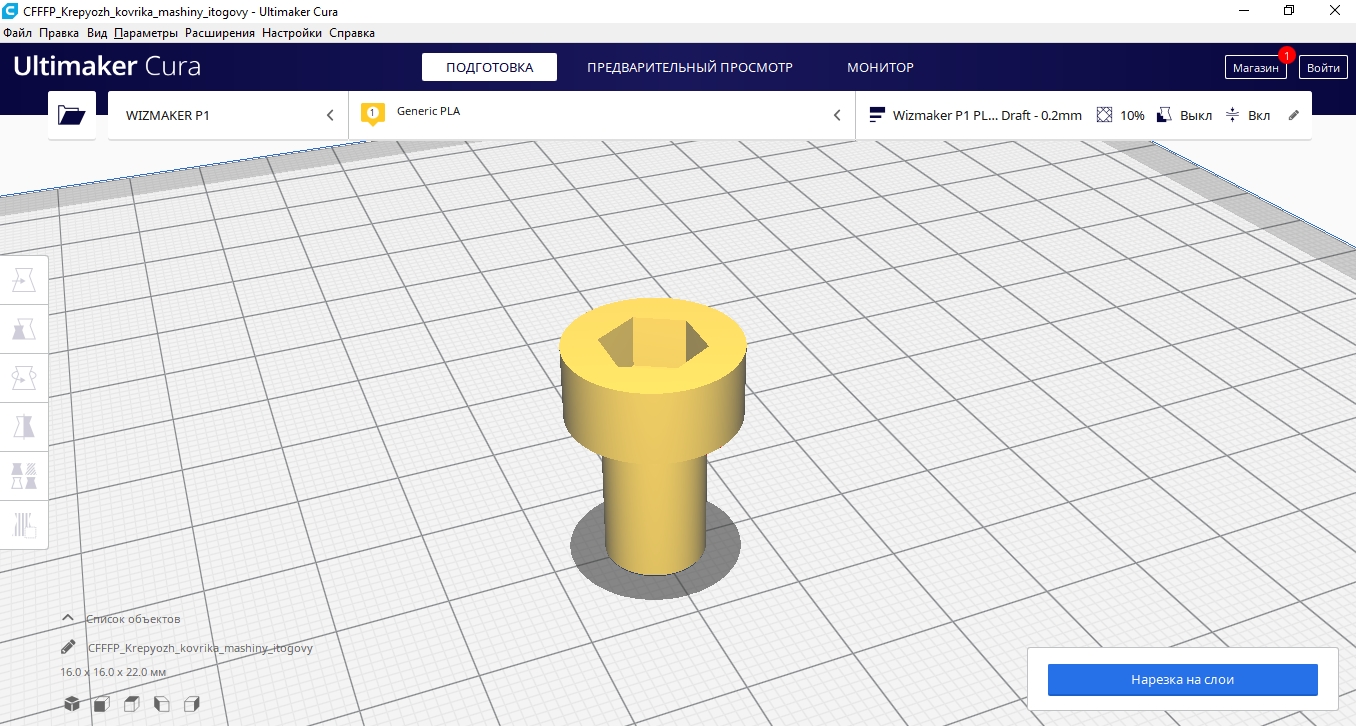The image size is (1356, 726).
Task: Collapse the Список объектов list
Action: [x=68, y=618]
